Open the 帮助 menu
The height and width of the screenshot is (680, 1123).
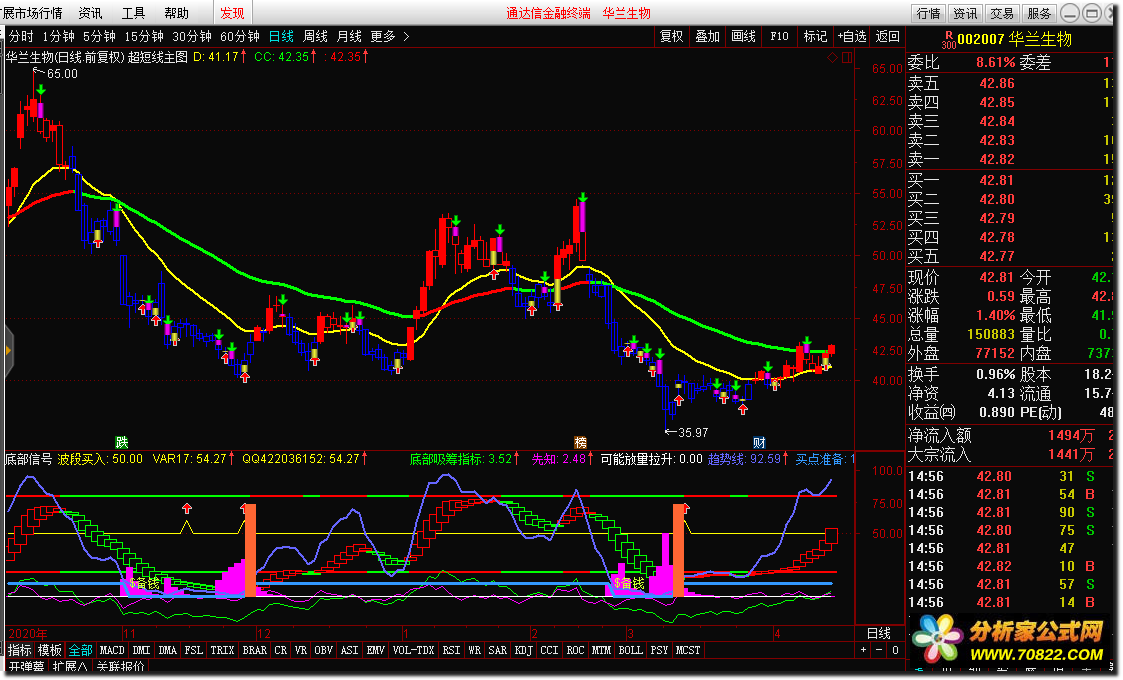[x=176, y=13]
